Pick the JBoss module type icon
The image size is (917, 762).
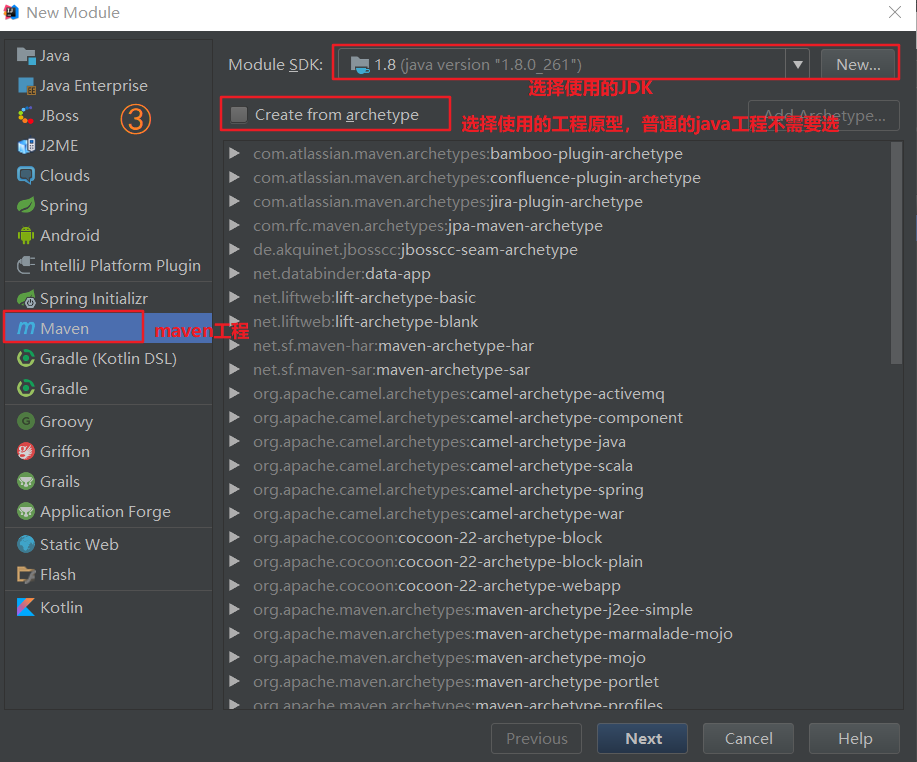26,116
